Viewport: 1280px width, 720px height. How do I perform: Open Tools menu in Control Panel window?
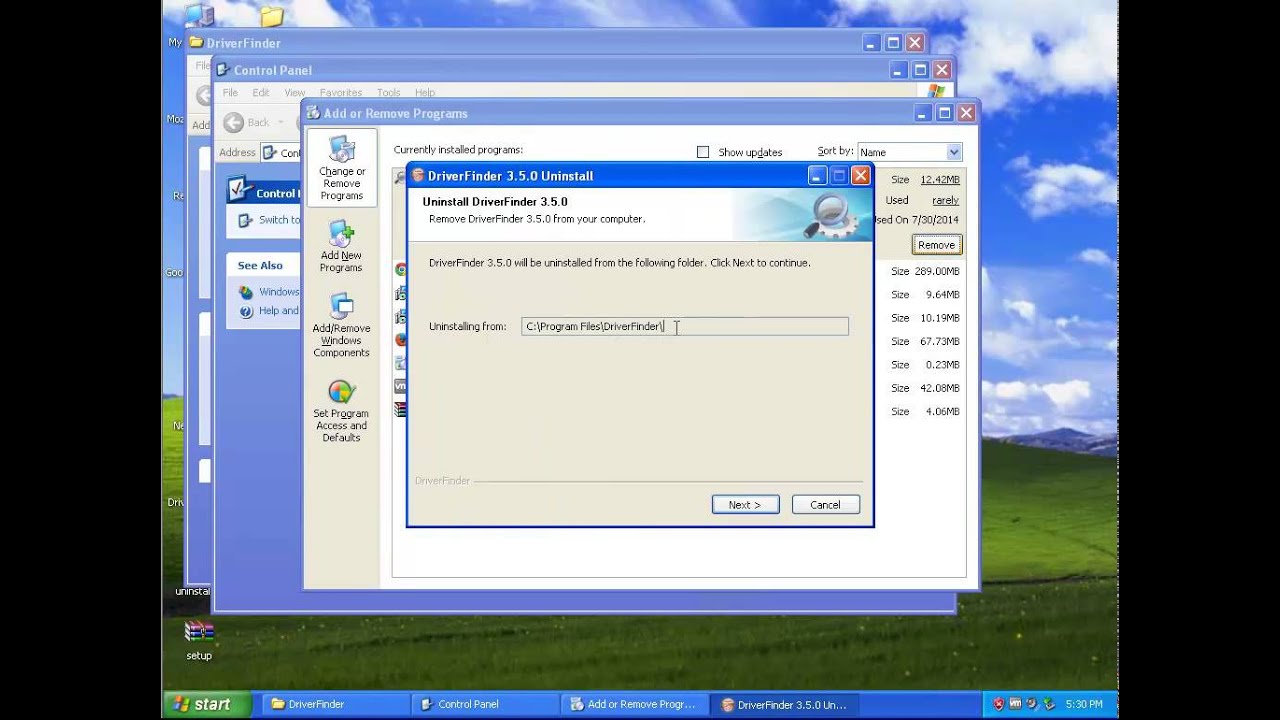pyautogui.click(x=389, y=93)
